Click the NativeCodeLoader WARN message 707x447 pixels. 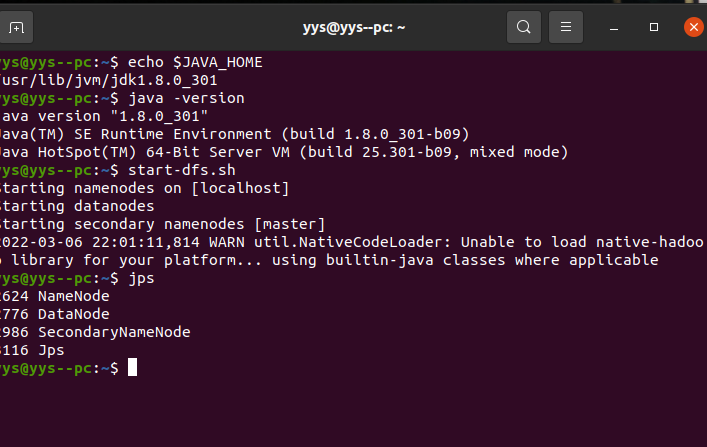tap(352, 251)
